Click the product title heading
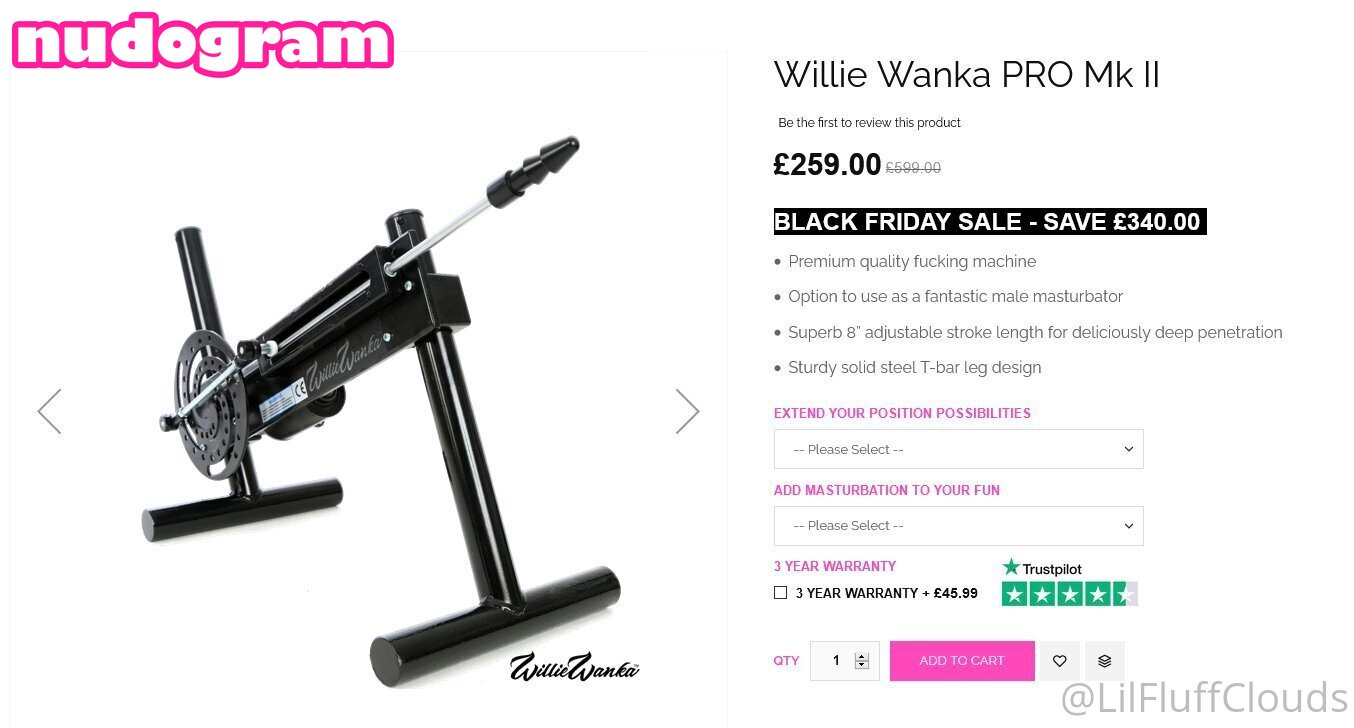Image resolution: width=1354 pixels, height=728 pixels. [967, 75]
